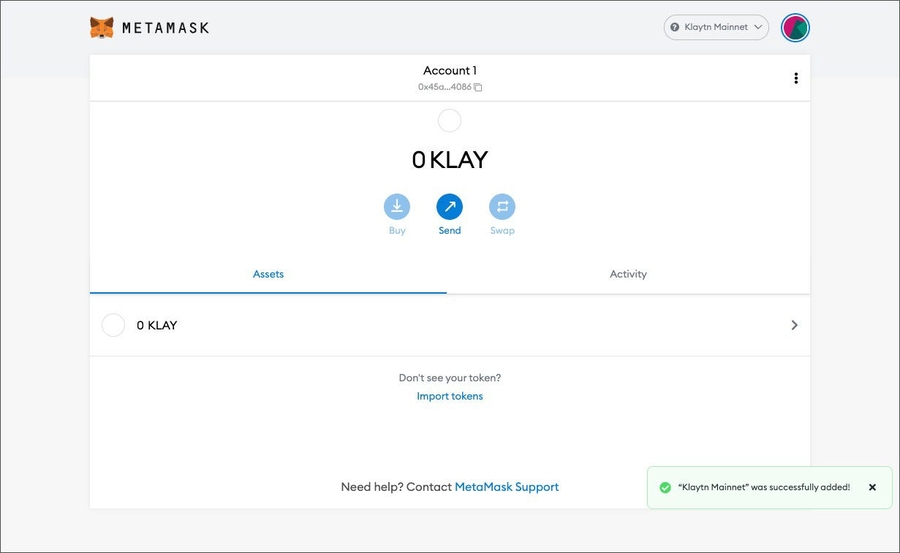Dismiss the Klaytn Mainnet added notification

(872, 487)
